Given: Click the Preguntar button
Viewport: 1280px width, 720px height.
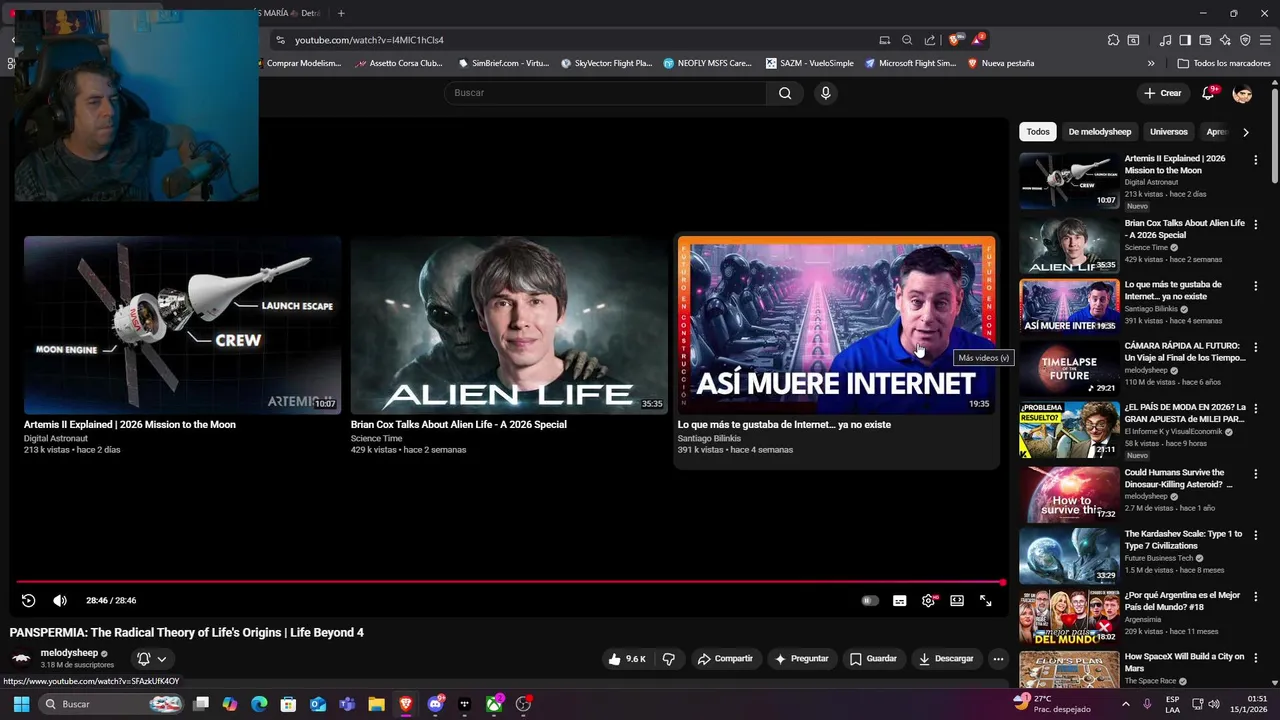Looking at the screenshot, I should click(802, 659).
